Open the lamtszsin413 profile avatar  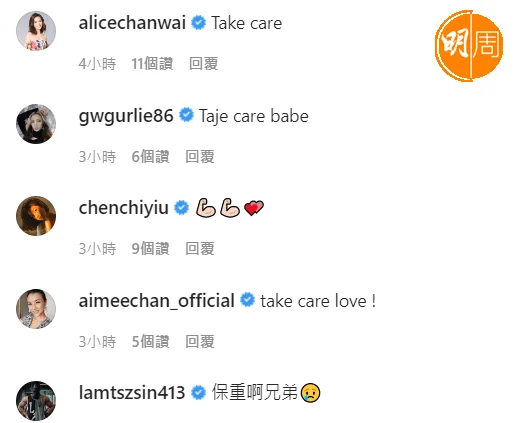click(x=36, y=401)
